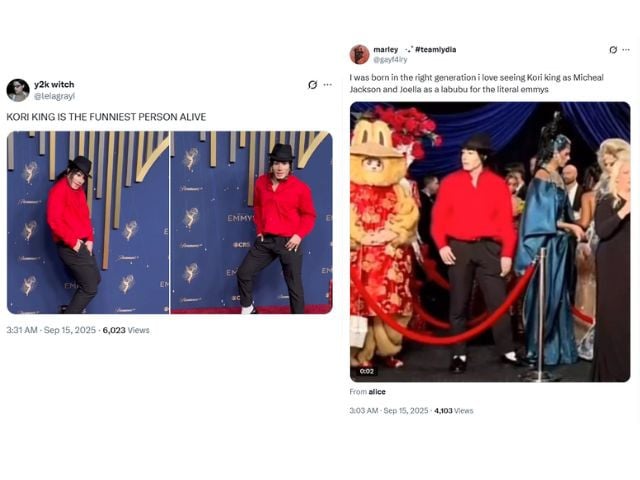
Task: Click the 6,023 Views count
Action: [126, 330]
